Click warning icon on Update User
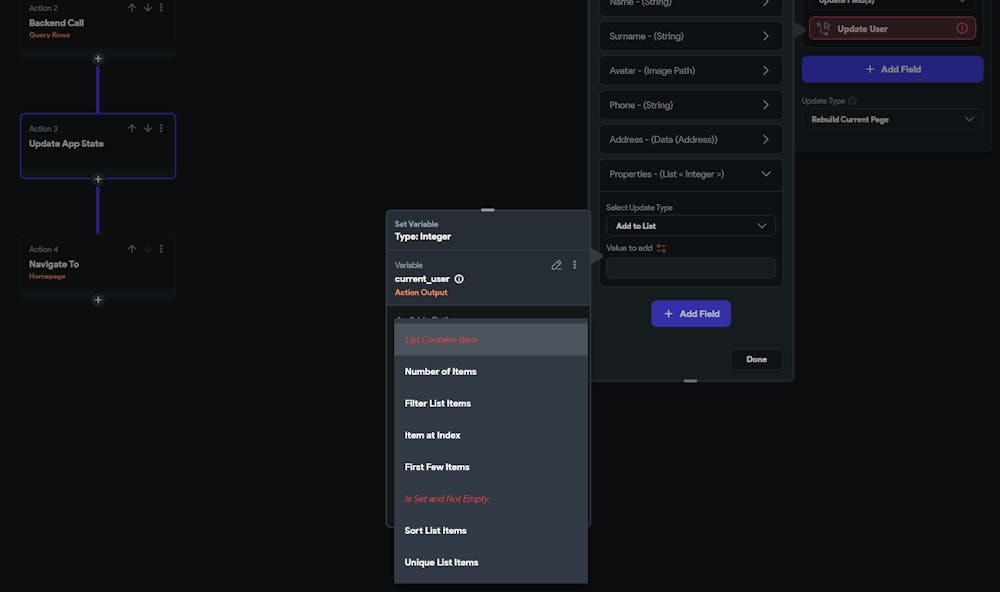The width and height of the screenshot is (1000, 592). 962,29
